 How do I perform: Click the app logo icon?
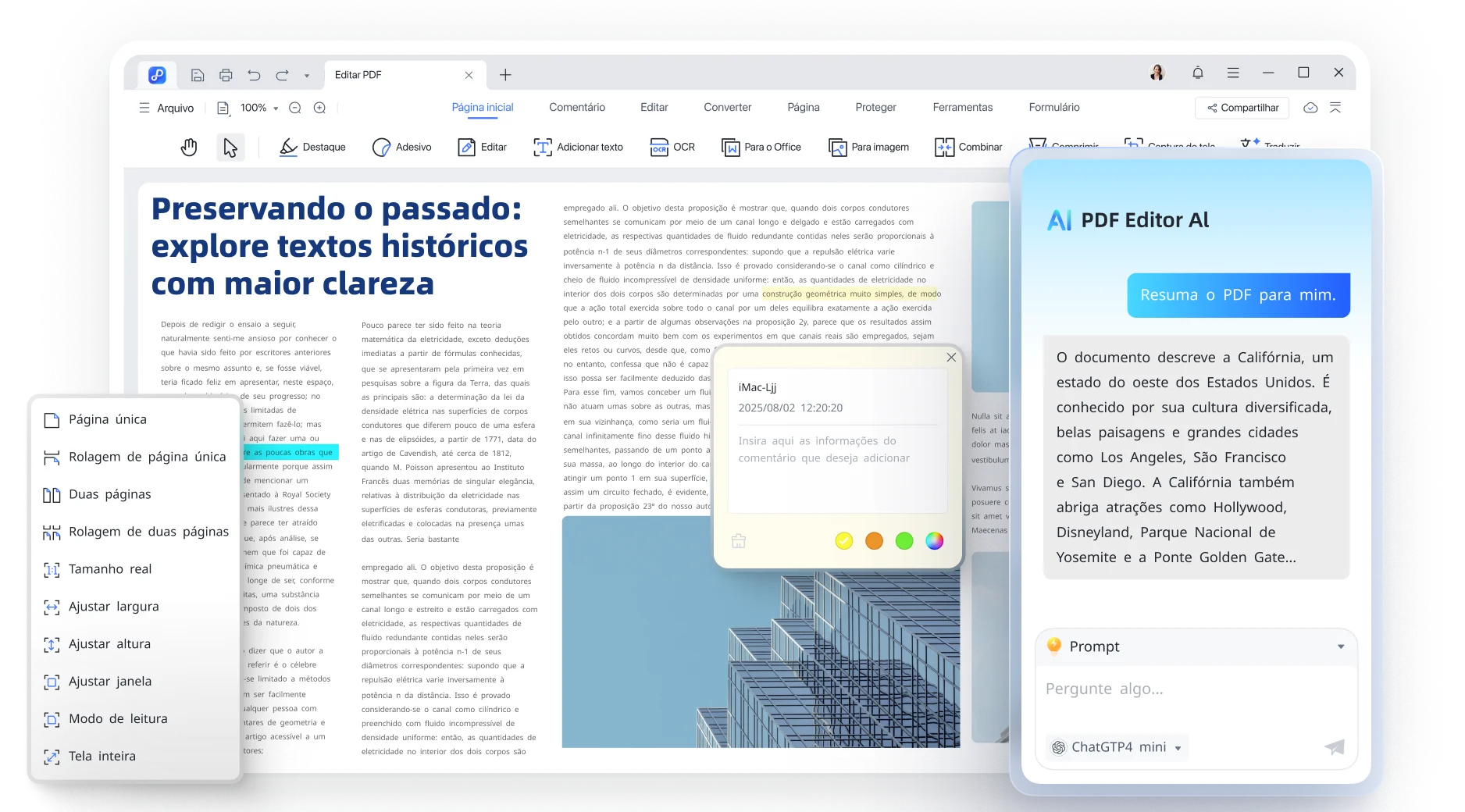[x=157, y=75]
